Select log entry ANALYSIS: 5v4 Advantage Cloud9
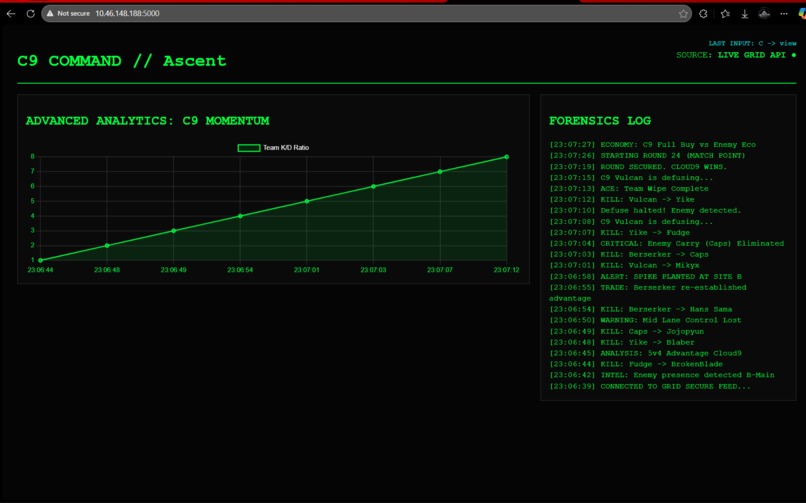This screenshot has height=503, width=806. pyautogui.click(x=645, y=353)
